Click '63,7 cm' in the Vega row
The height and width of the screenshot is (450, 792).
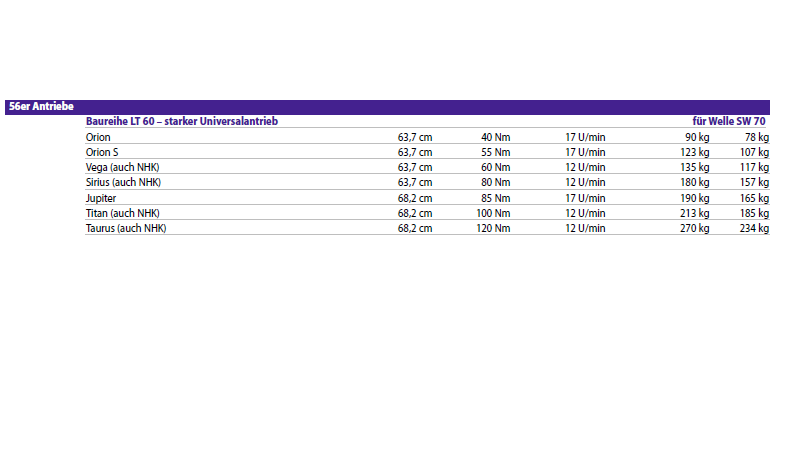[415, 168]
